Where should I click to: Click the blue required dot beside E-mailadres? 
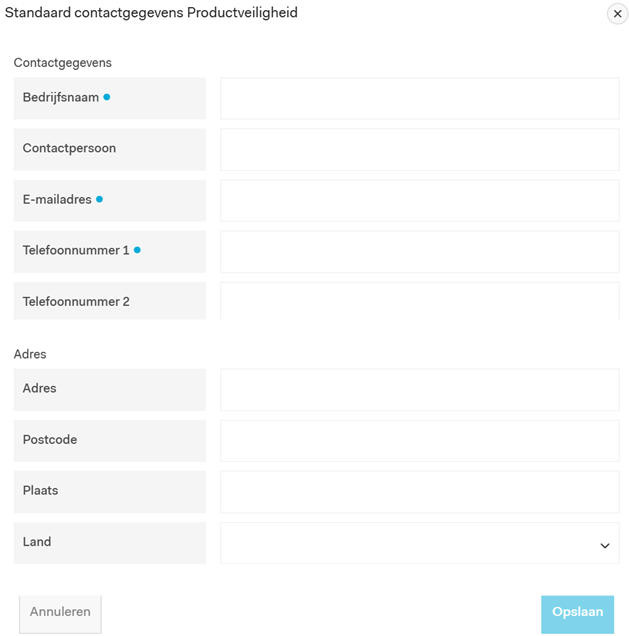(x=99, y=199)
